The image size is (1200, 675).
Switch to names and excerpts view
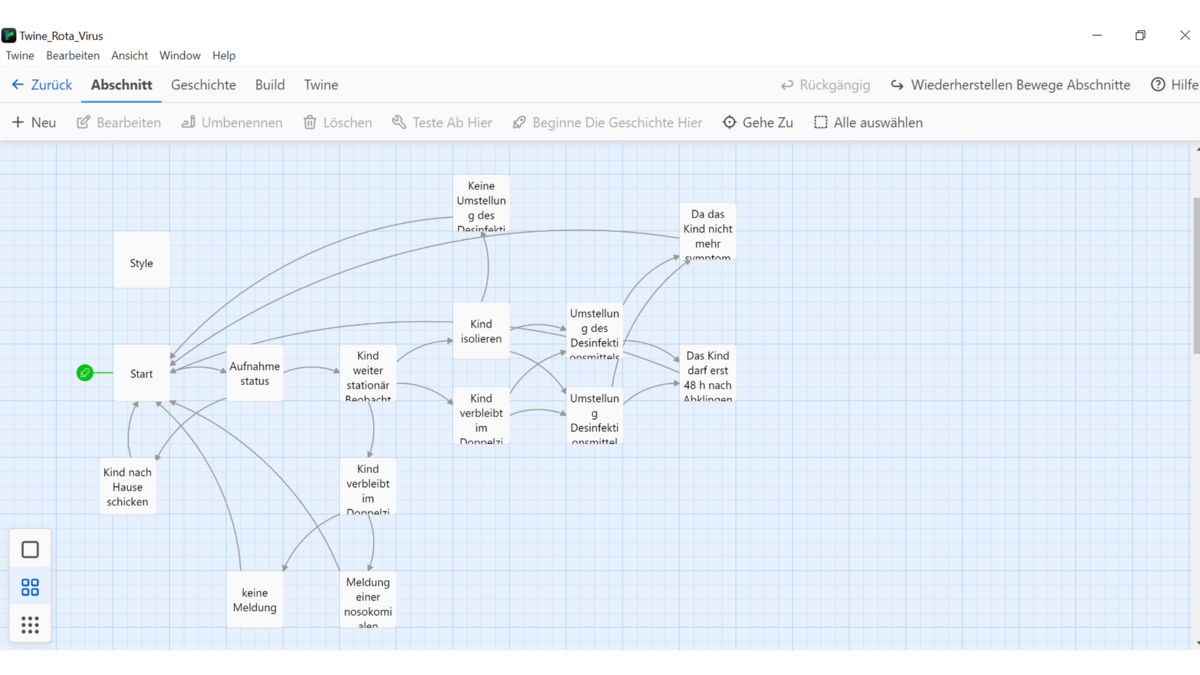[x=30, y=549]
